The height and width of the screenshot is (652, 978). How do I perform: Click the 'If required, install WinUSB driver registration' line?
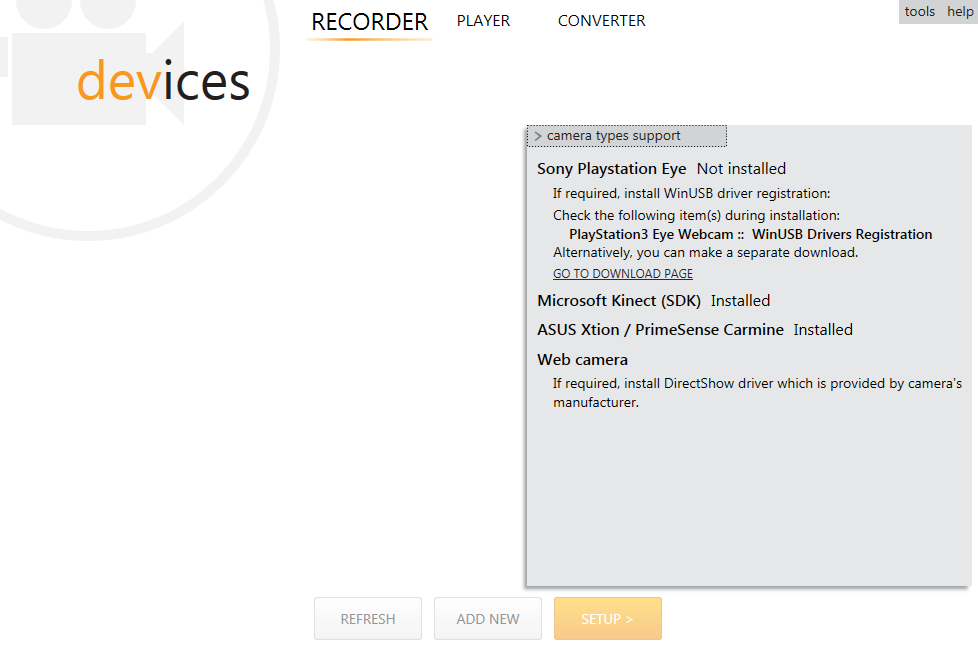point(691,194)
